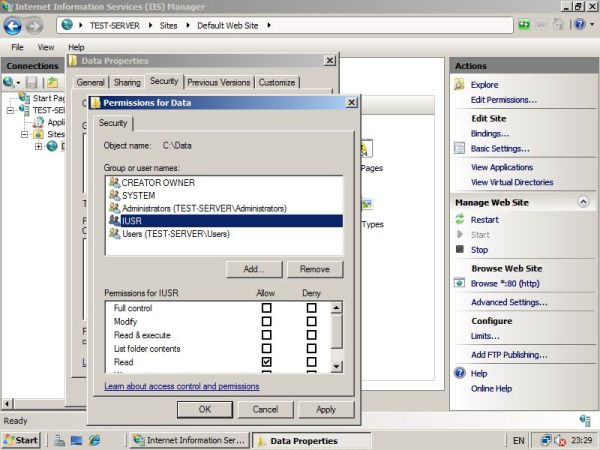Viewport: 600px width, 450px height.
Task: Check Allow for Modify permission
Action: [266, 321]
